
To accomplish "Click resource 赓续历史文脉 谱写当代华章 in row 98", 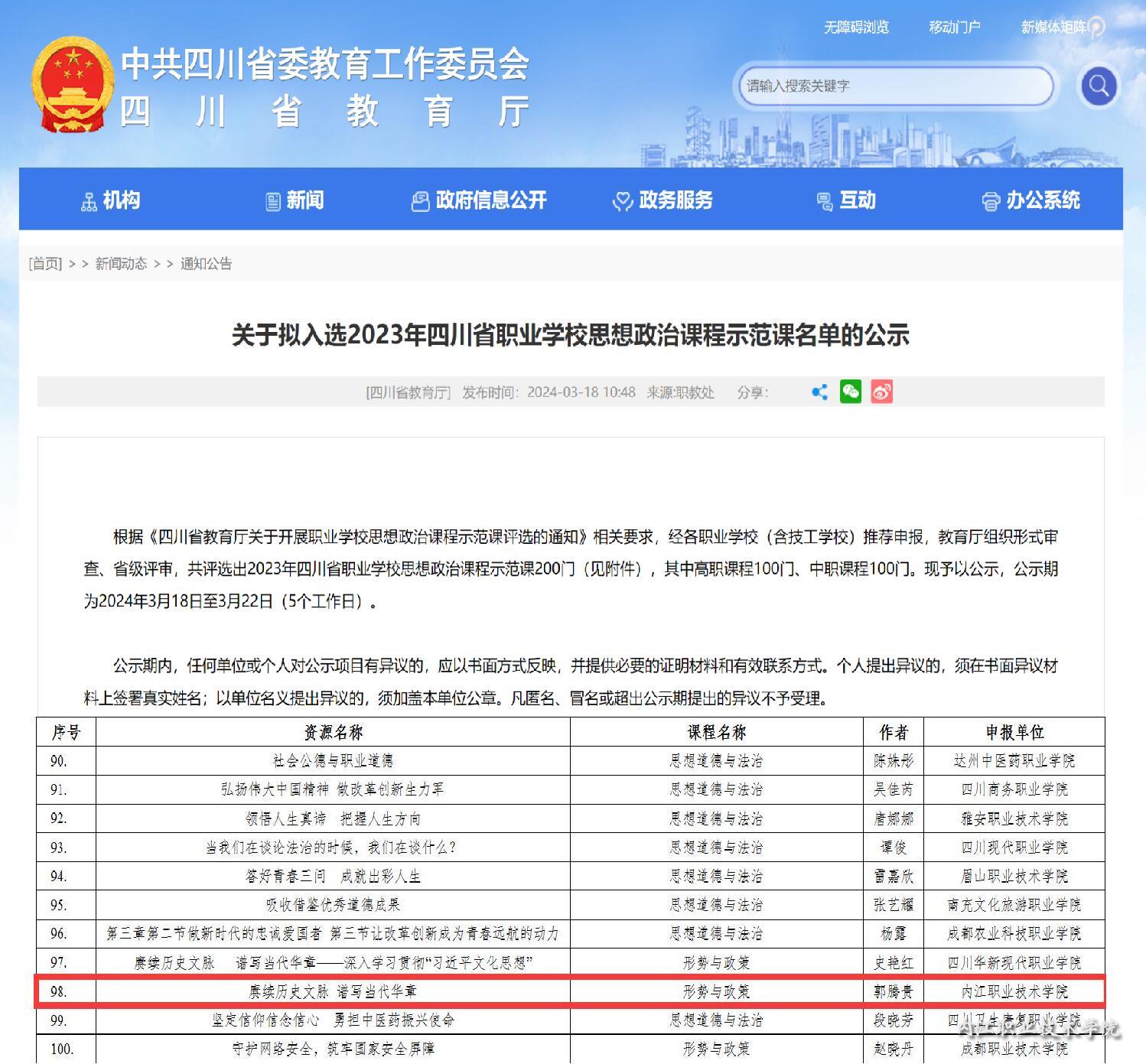I will [x=333, y=991].
